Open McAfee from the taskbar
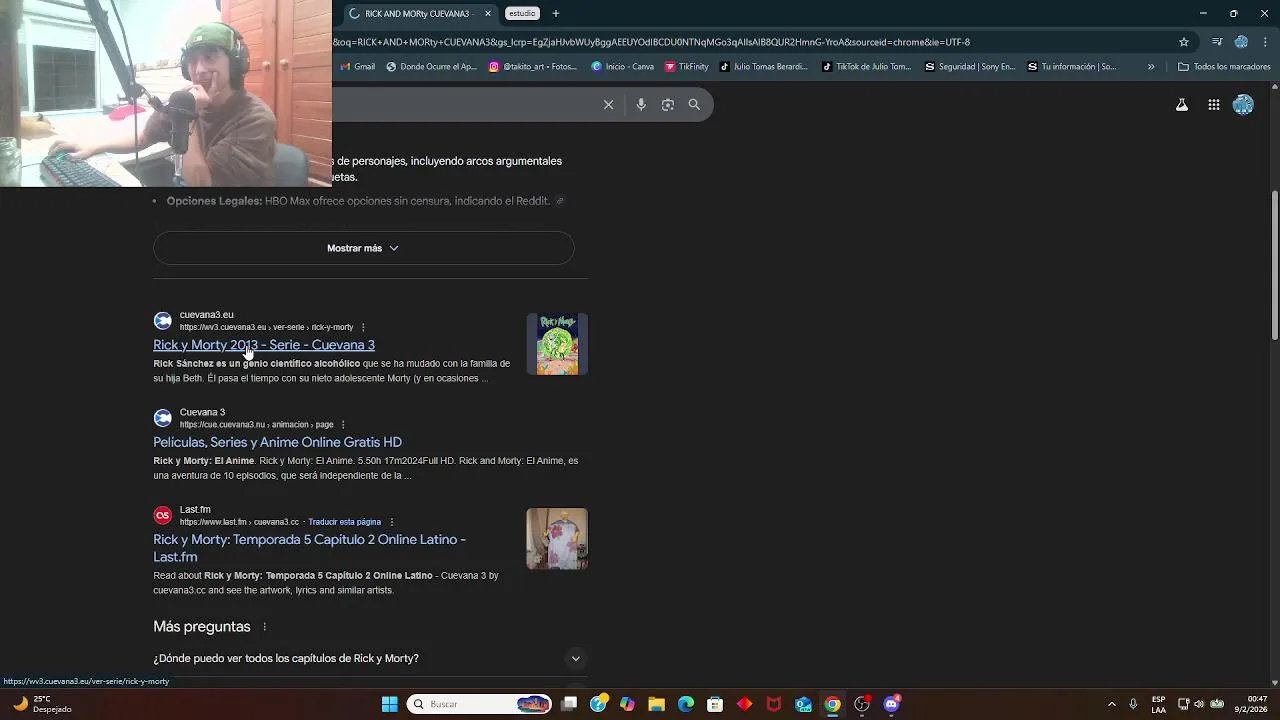The height and width of the screenshot is (720, 1280). [773, 704]
